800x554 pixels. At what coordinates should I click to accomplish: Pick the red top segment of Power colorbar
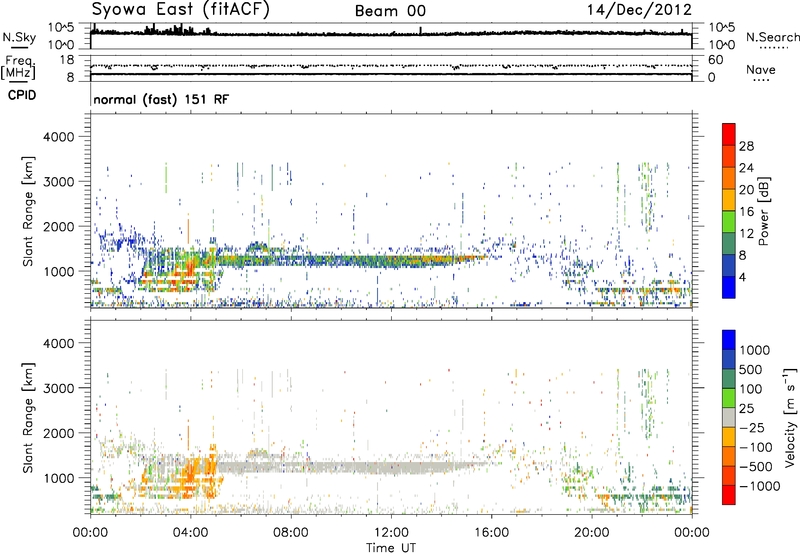729,134
